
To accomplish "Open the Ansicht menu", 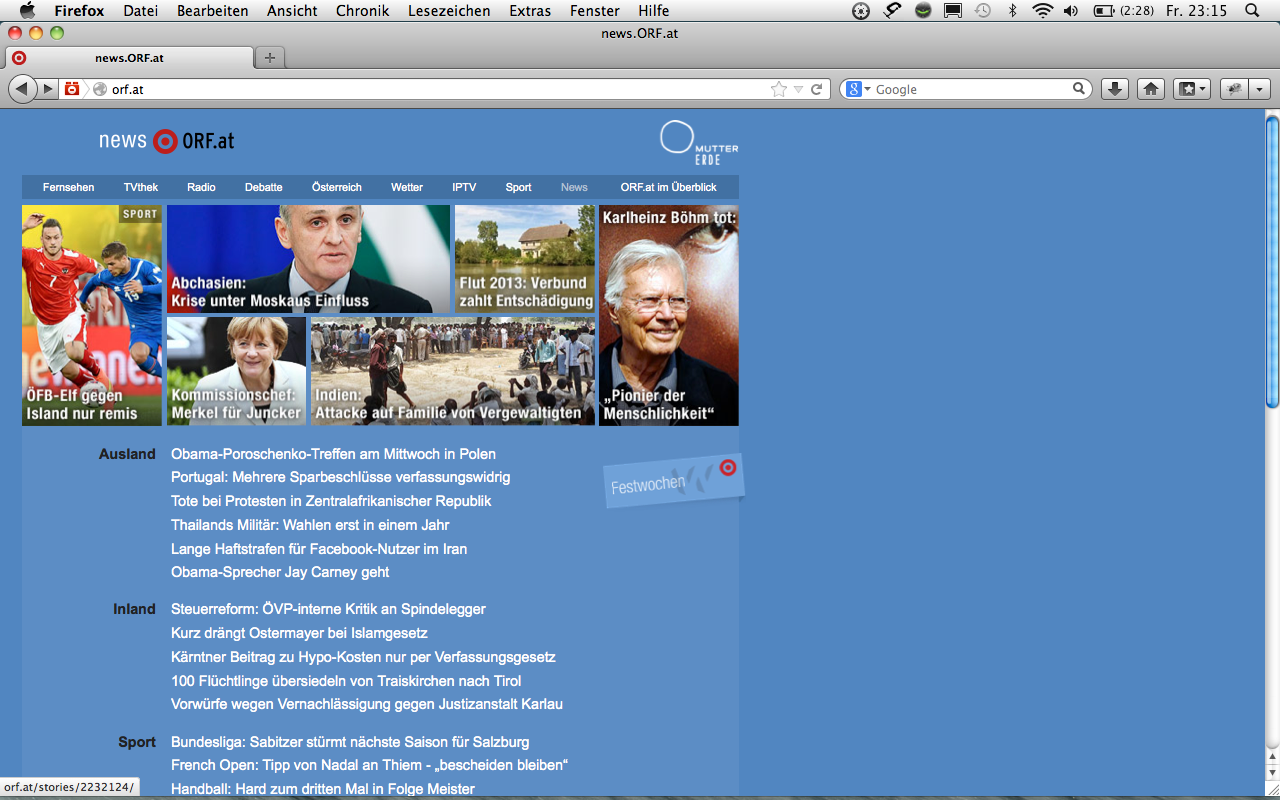I will pos(292,11).
